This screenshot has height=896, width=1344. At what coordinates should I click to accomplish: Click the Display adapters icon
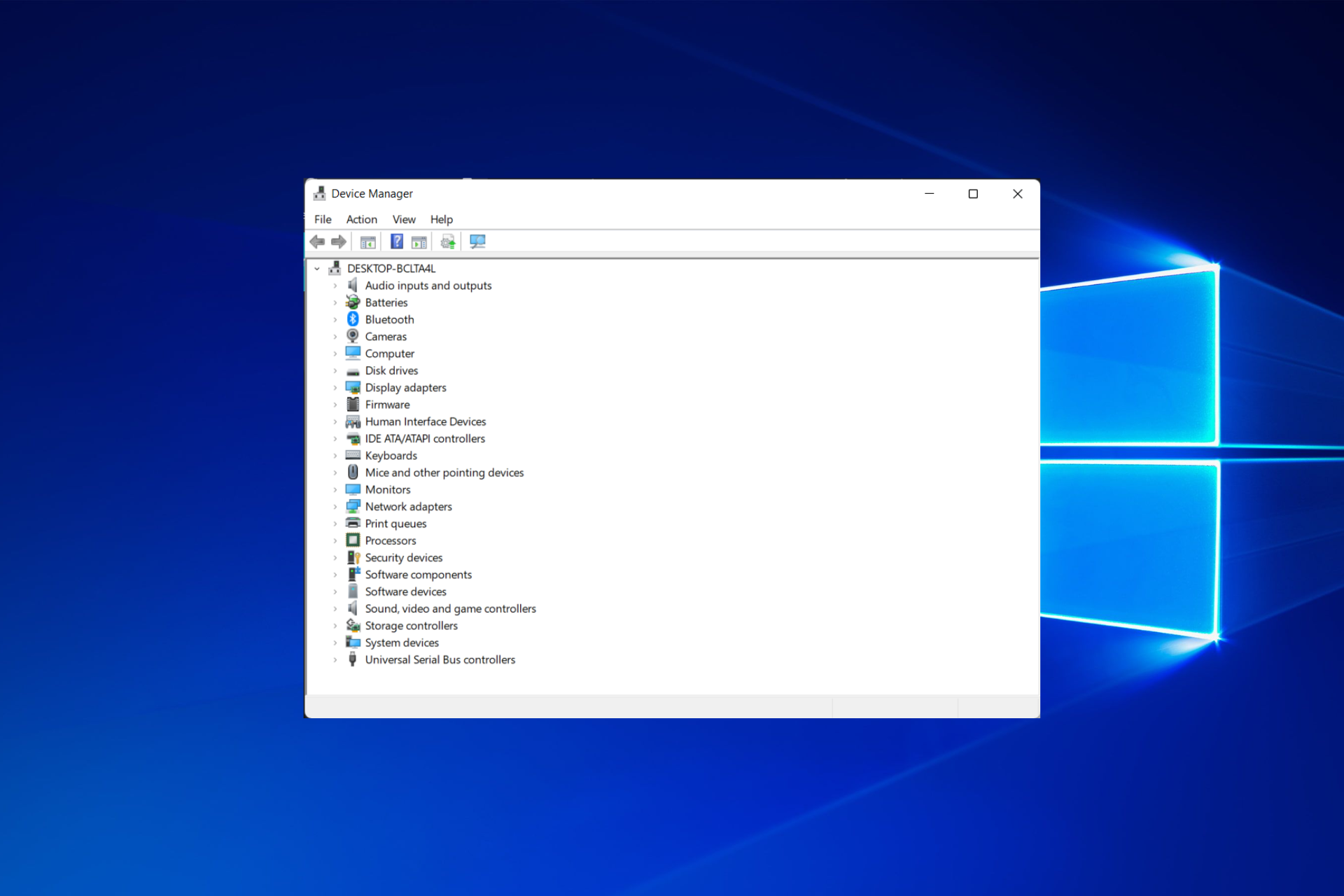coord(353,387)
